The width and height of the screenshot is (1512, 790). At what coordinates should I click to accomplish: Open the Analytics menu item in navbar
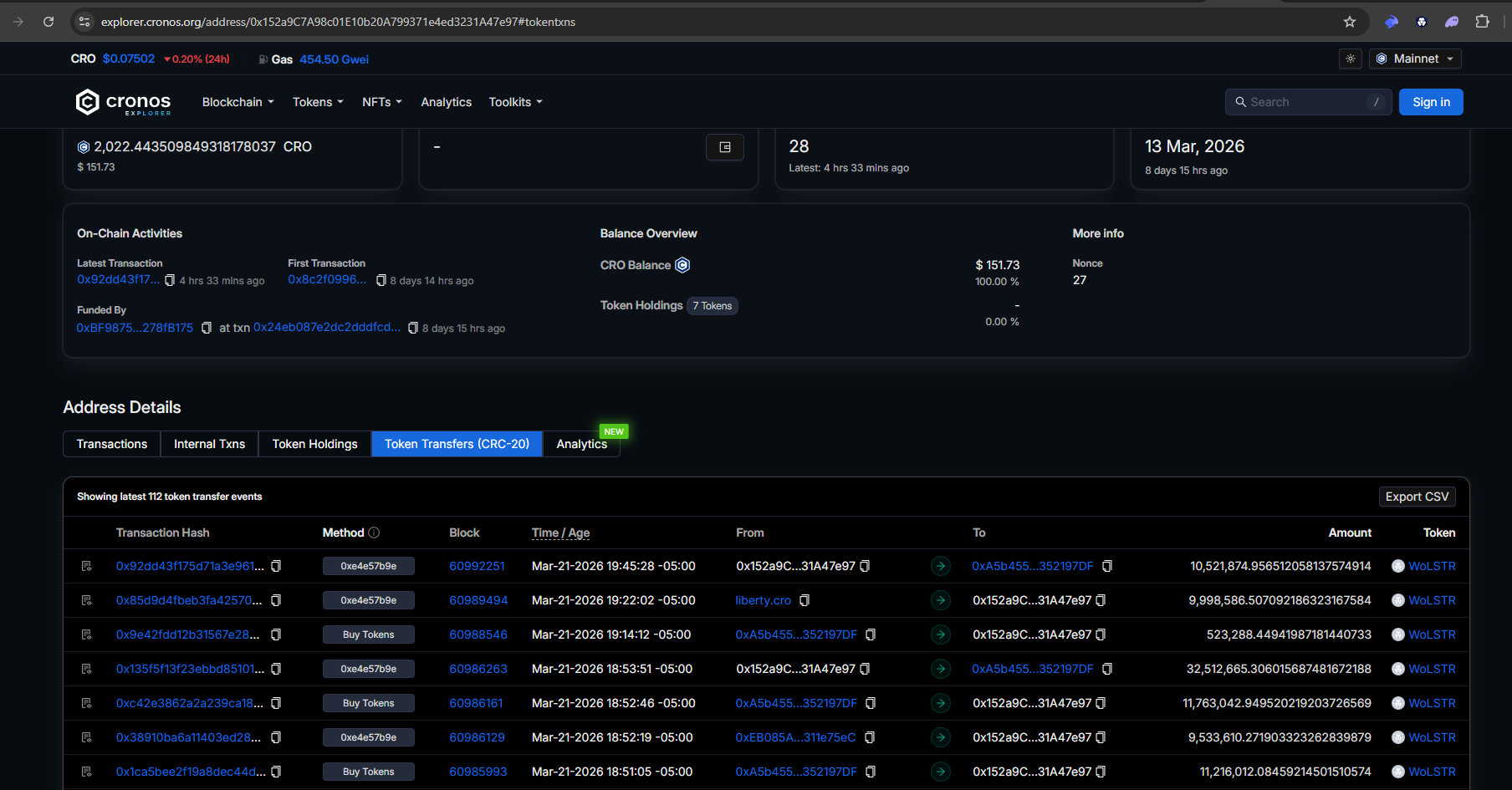(447, 102)
